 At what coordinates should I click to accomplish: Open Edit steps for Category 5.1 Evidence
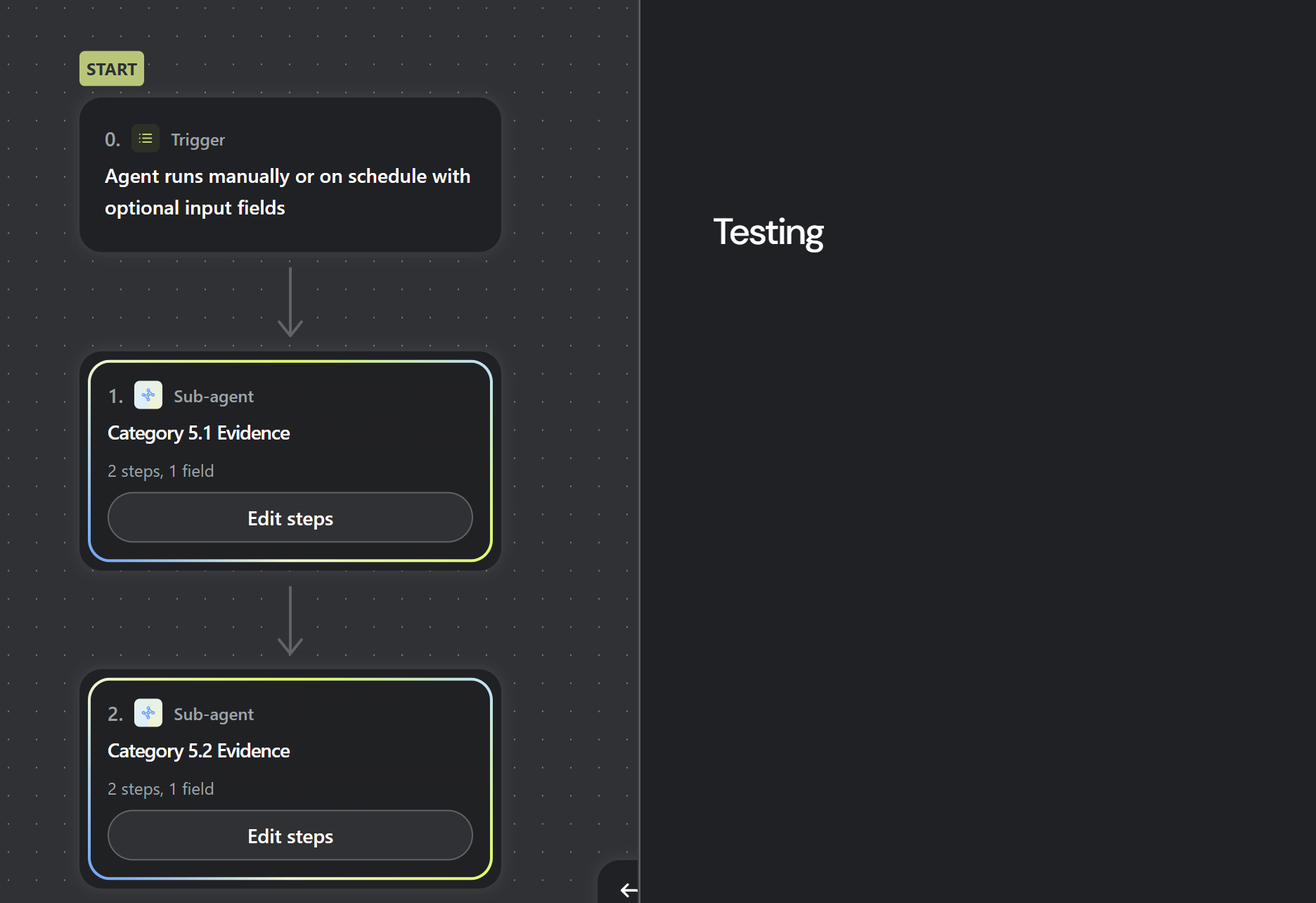(290, 518)
